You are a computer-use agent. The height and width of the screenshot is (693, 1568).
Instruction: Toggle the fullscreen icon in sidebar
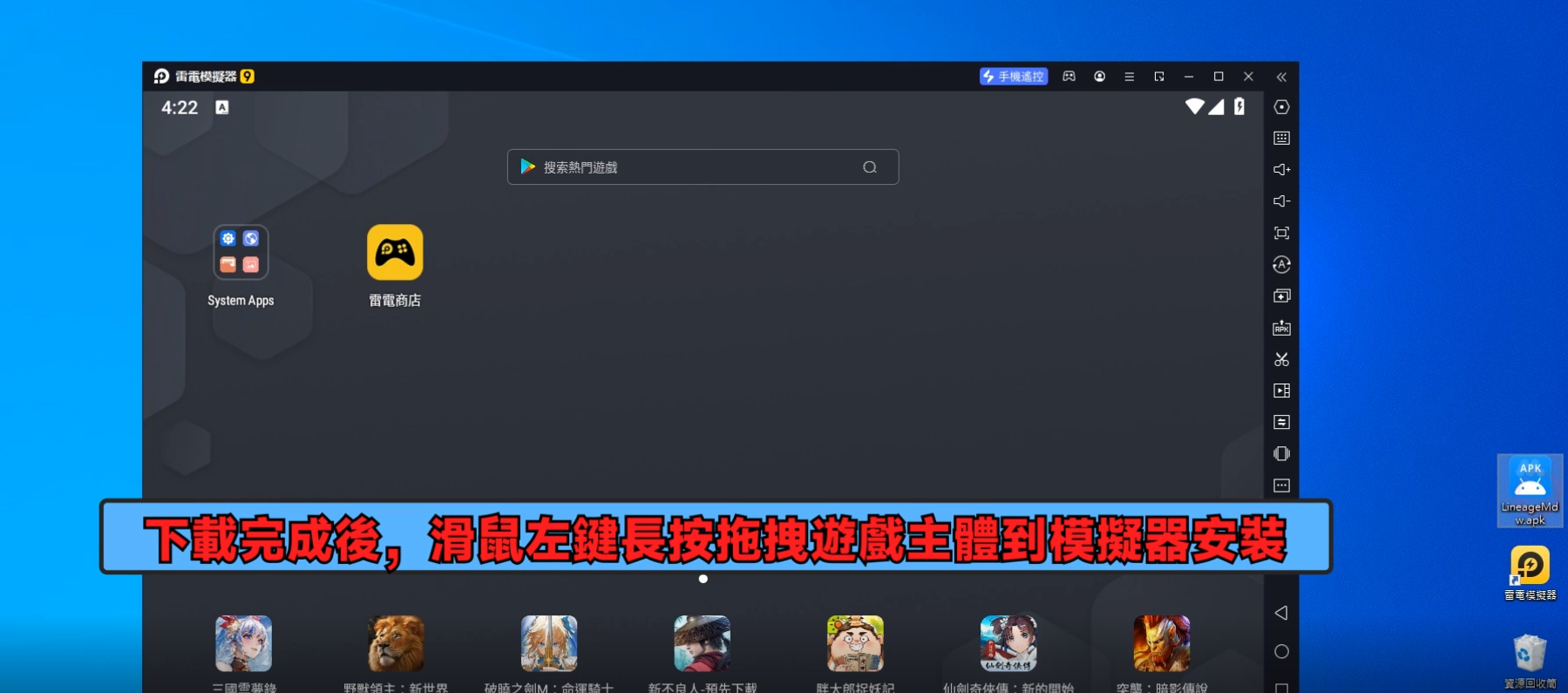point(1281,233)
